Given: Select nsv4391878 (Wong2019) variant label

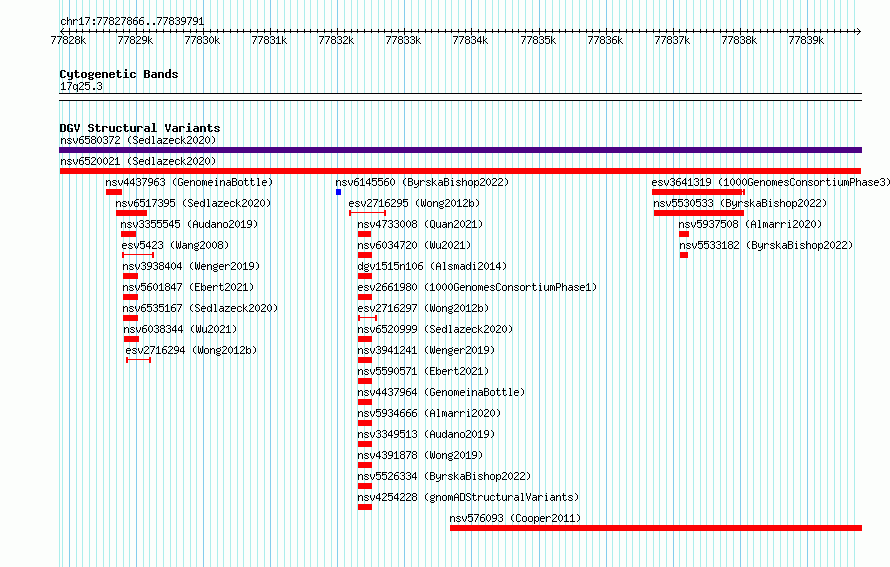Looking at the screenshot, I should click(420, 455).
